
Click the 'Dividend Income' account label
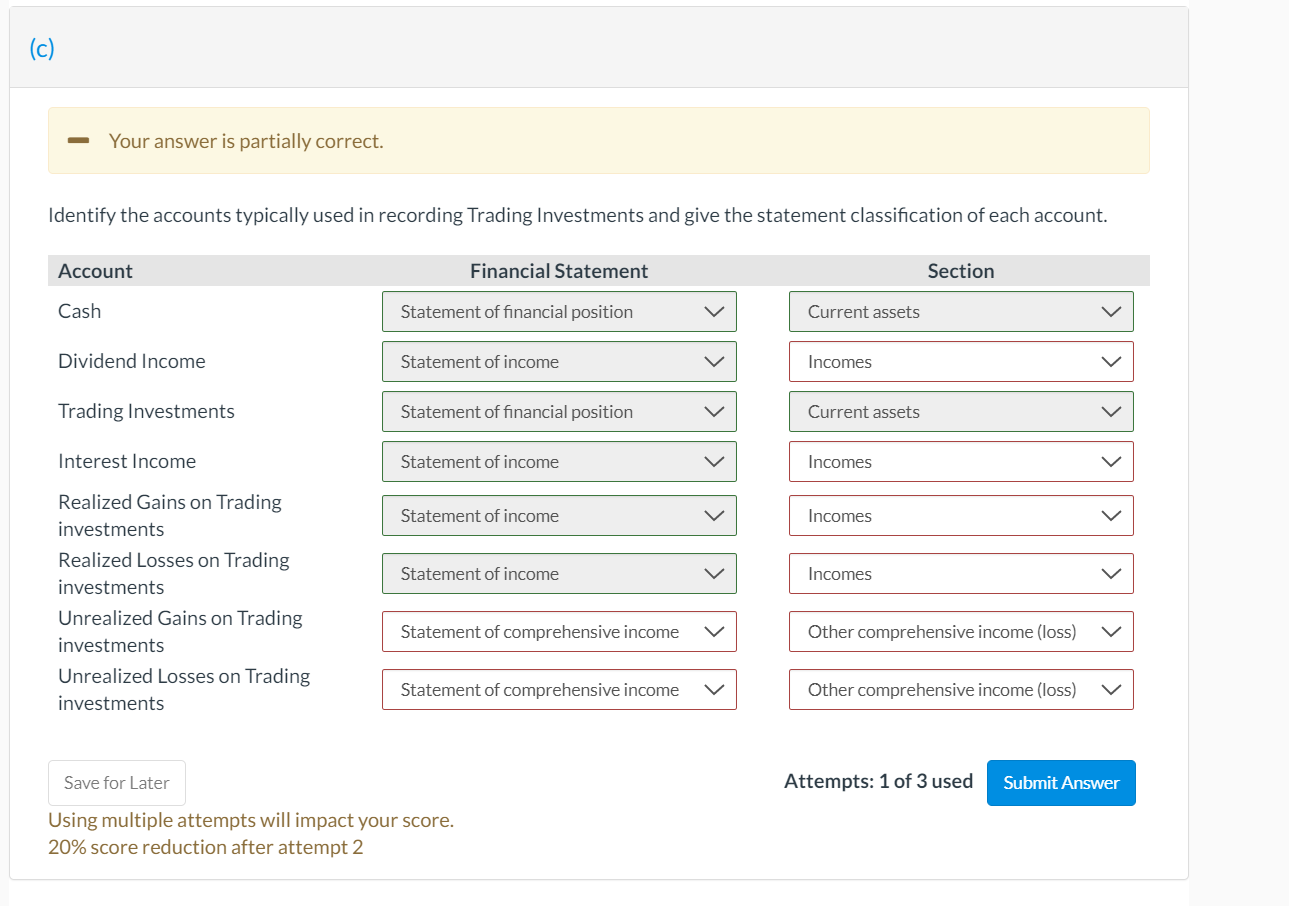point(132,361)
